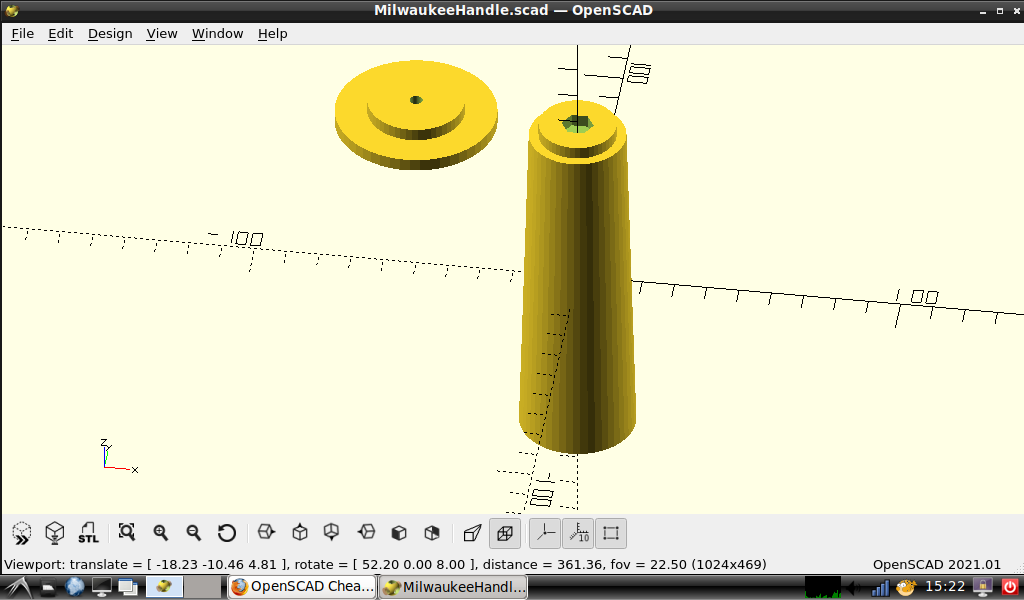
Task: Export the model as STL
Action: tap(88, 533)
